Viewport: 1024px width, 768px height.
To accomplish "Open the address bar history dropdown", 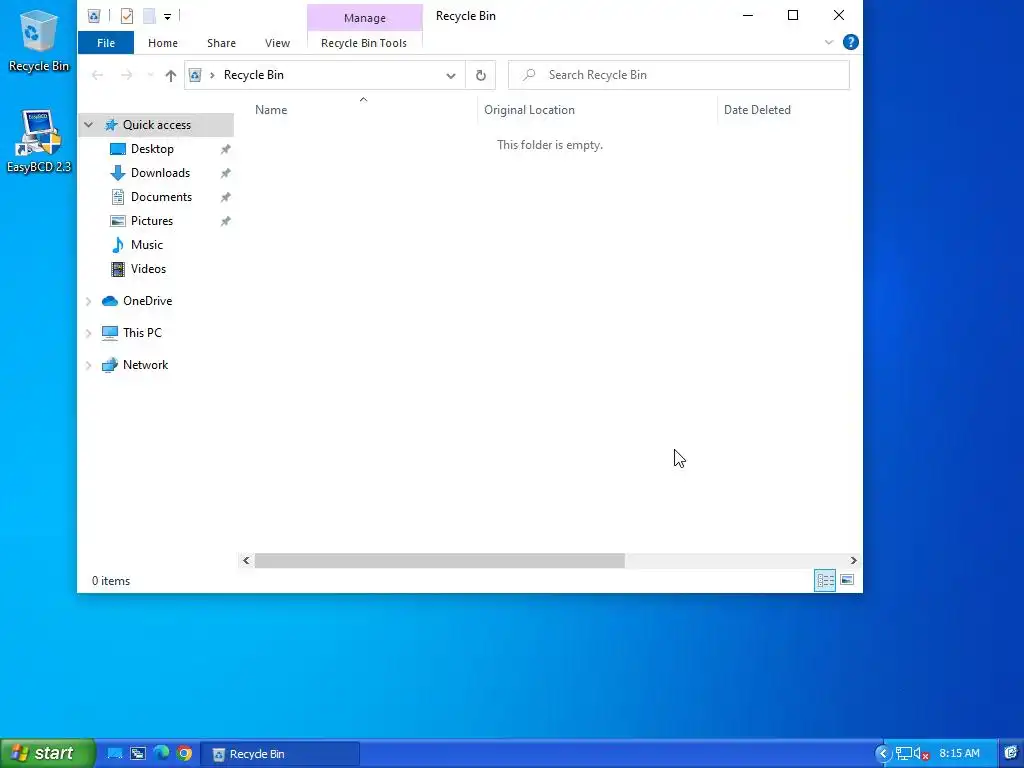I will pos(451,76).
